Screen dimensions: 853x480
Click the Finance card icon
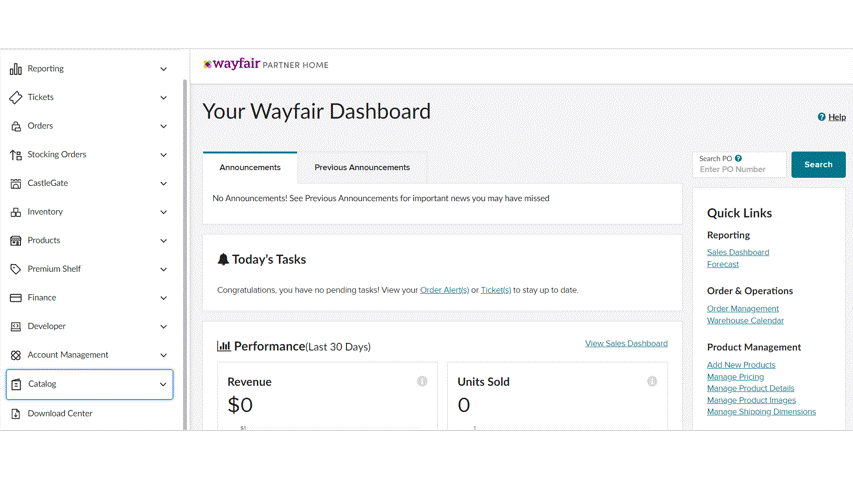(x=16, y=298)
